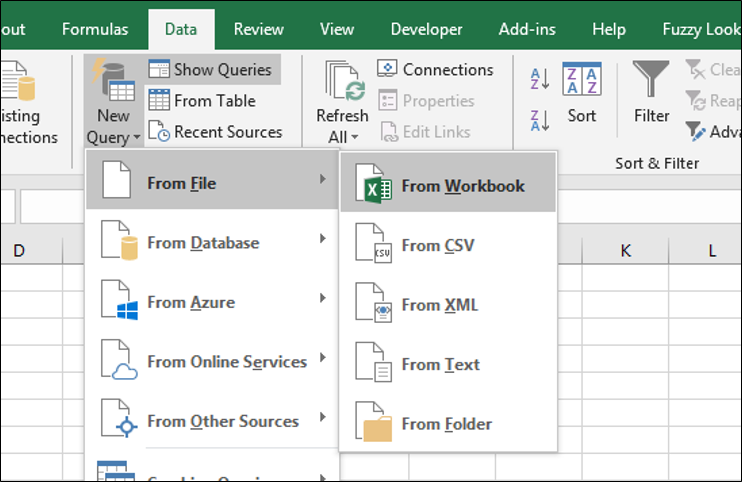The width and height of the screenshot is (742, 482).
Task: Click the XML file icon
Action: pyautogui.click(x=373, y=303)
